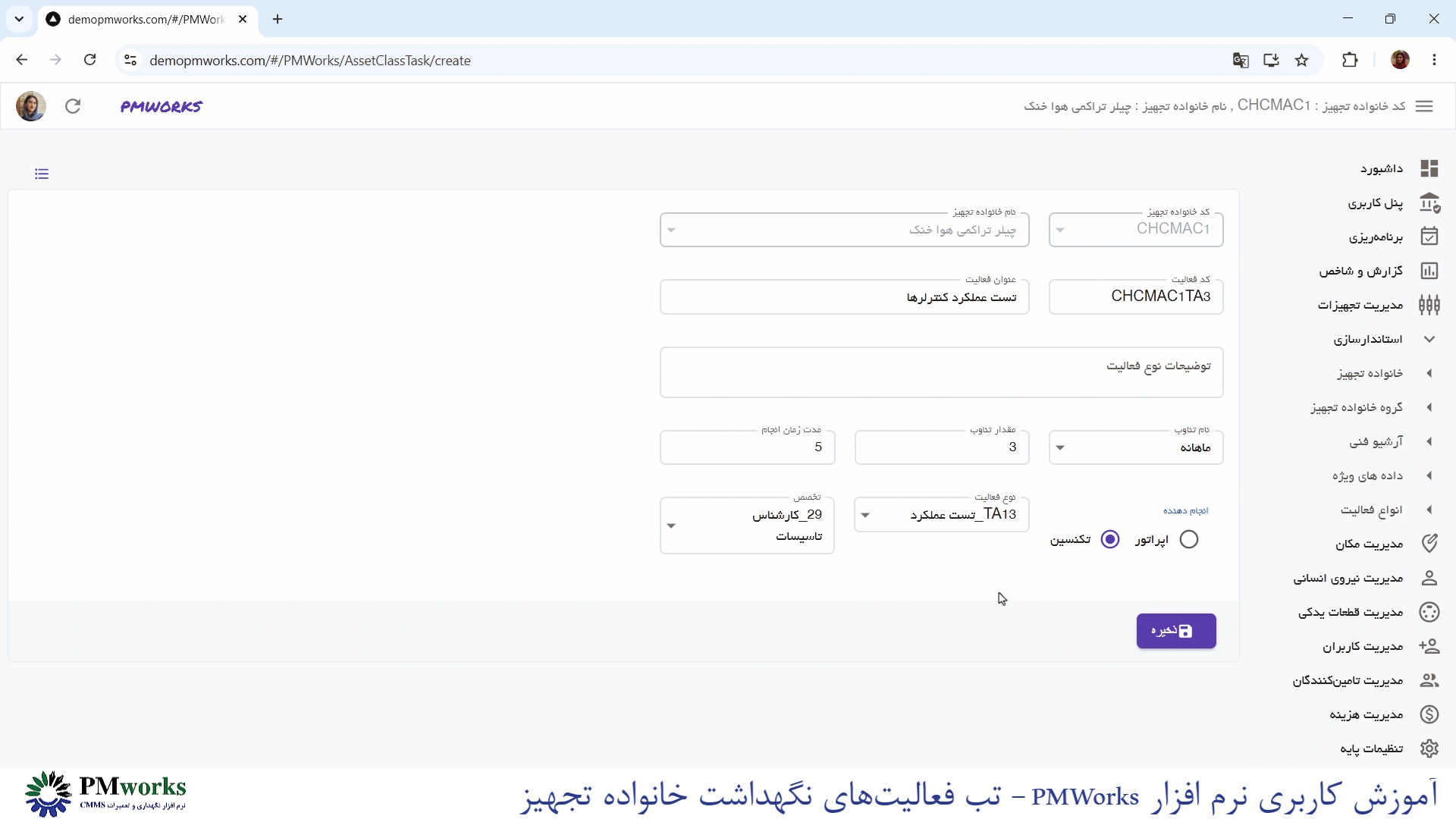The width and height of the screenshot is (1456, 819).
Task: Close the demopmworks.com browser tab
Action: 243,19
